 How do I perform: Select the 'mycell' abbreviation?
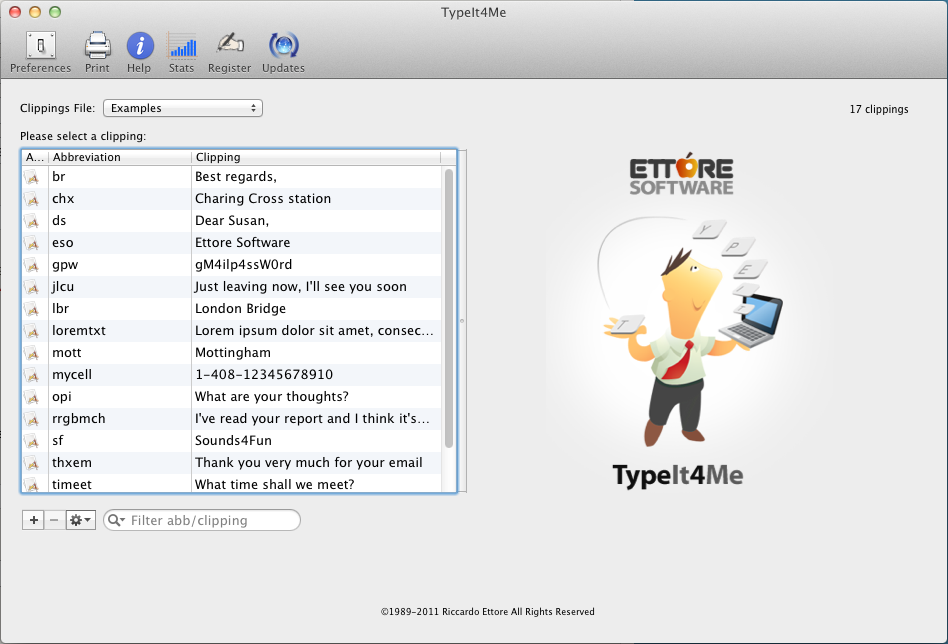(72, 375)
